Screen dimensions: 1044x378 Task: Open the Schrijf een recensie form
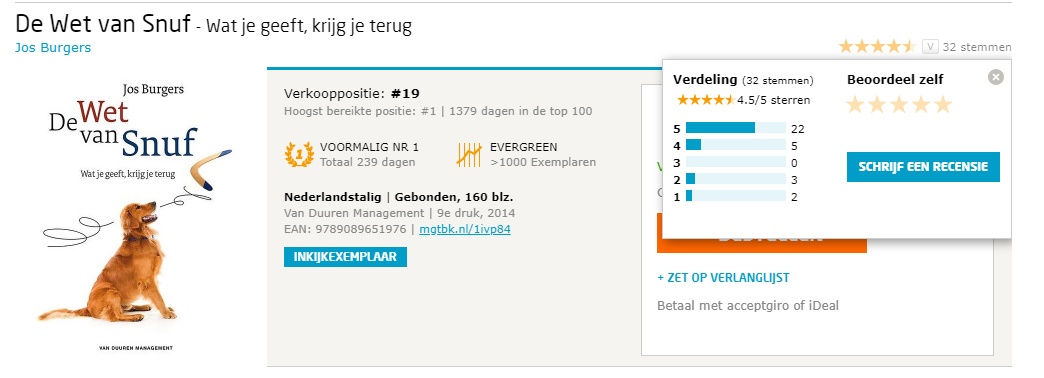tap(923, 167)
